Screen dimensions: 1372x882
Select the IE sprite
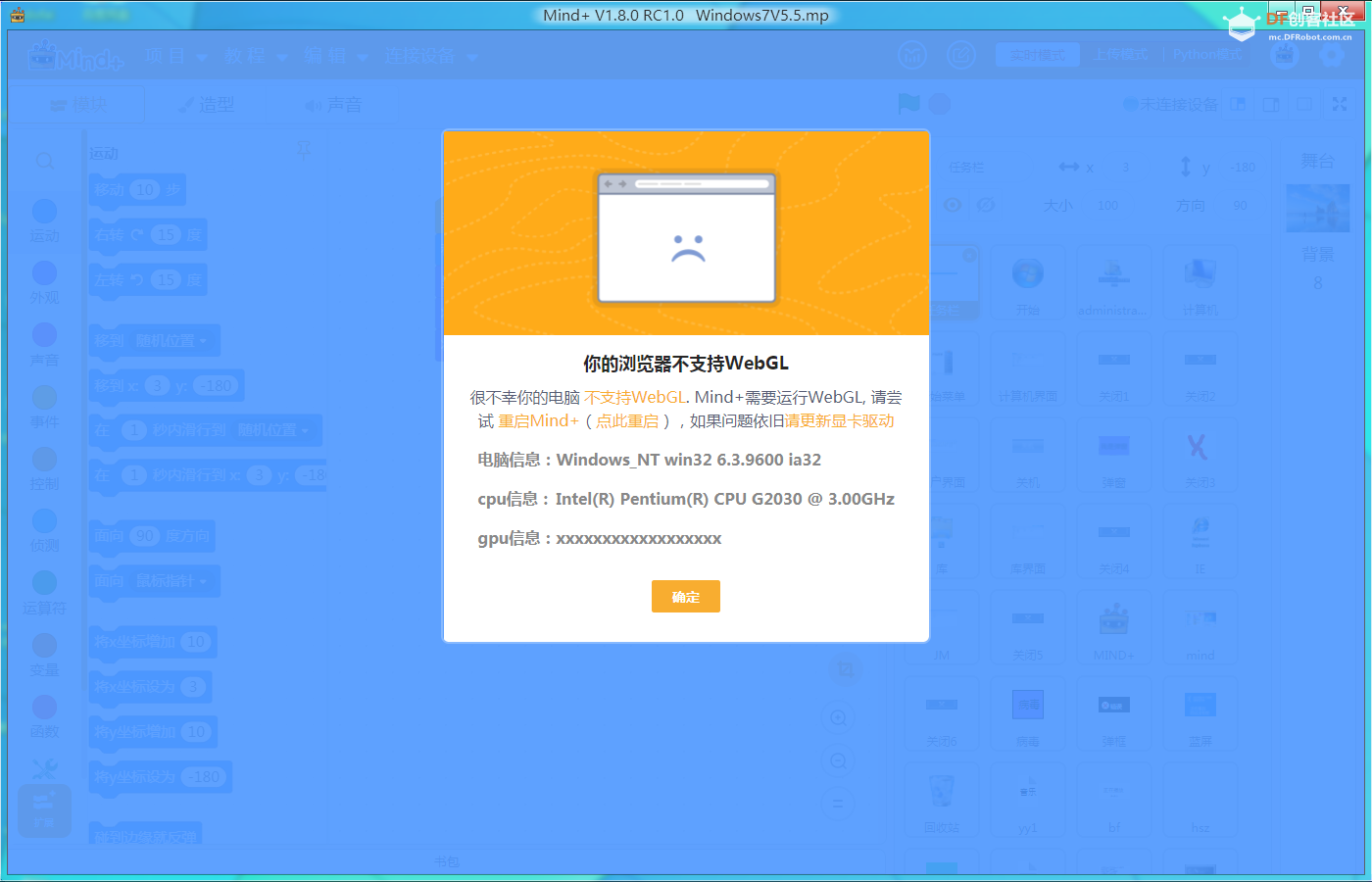point(1200,542)
